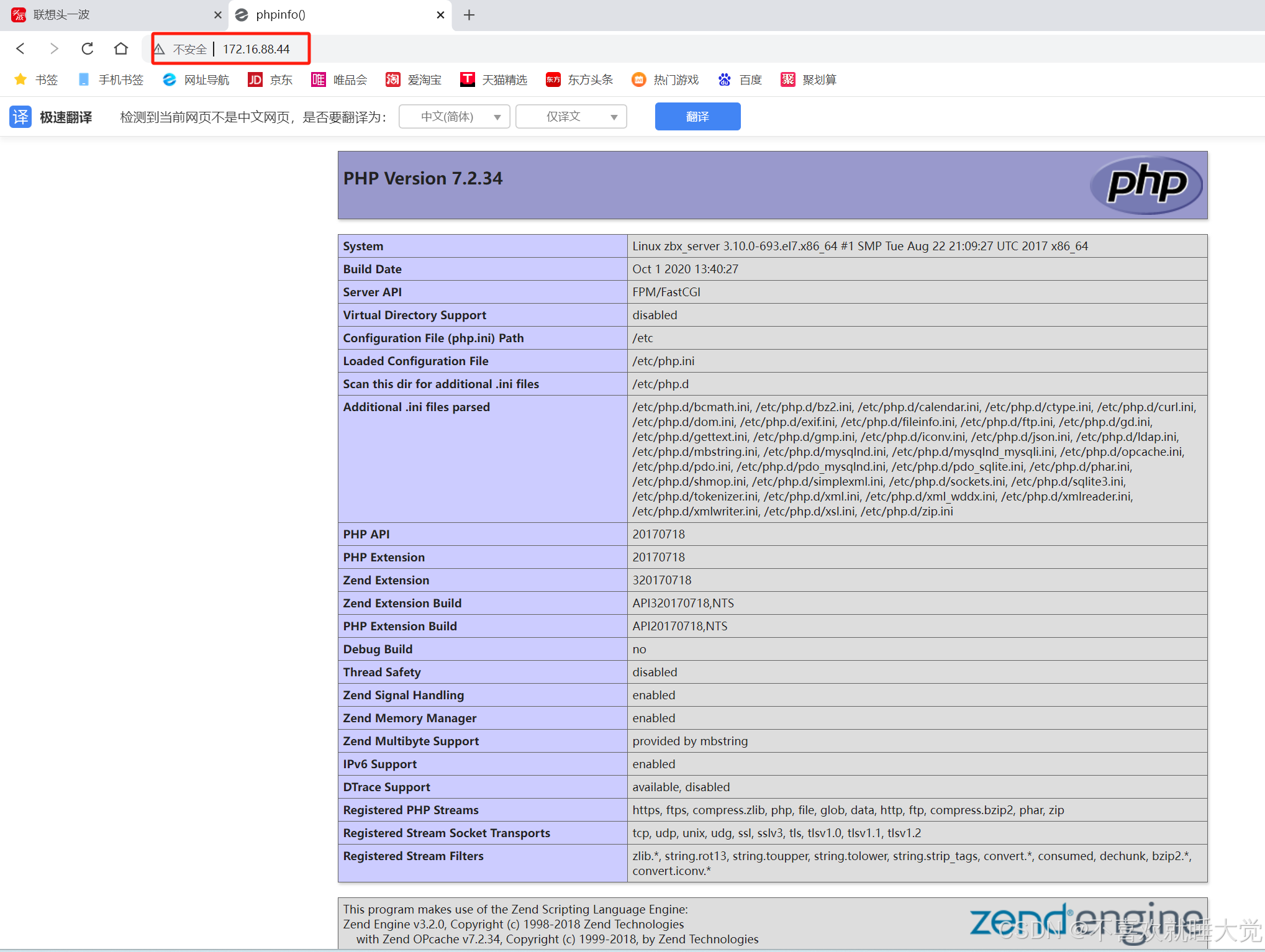1265x952 pixels.
Task: Select the phpinfo() tab
Action: click(x=340, y=15)
